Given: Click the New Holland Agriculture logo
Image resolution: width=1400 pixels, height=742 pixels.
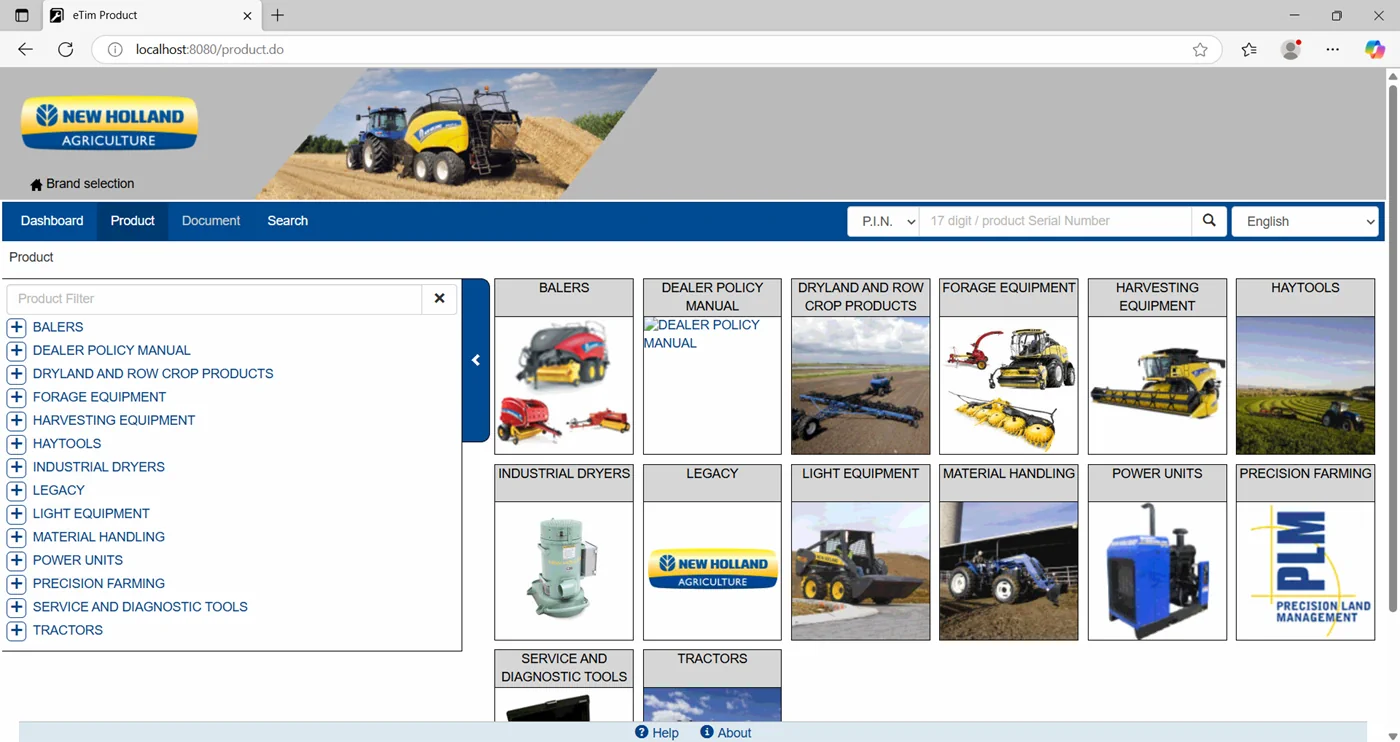Looking at the screenshot, I should tap(109, 124).
